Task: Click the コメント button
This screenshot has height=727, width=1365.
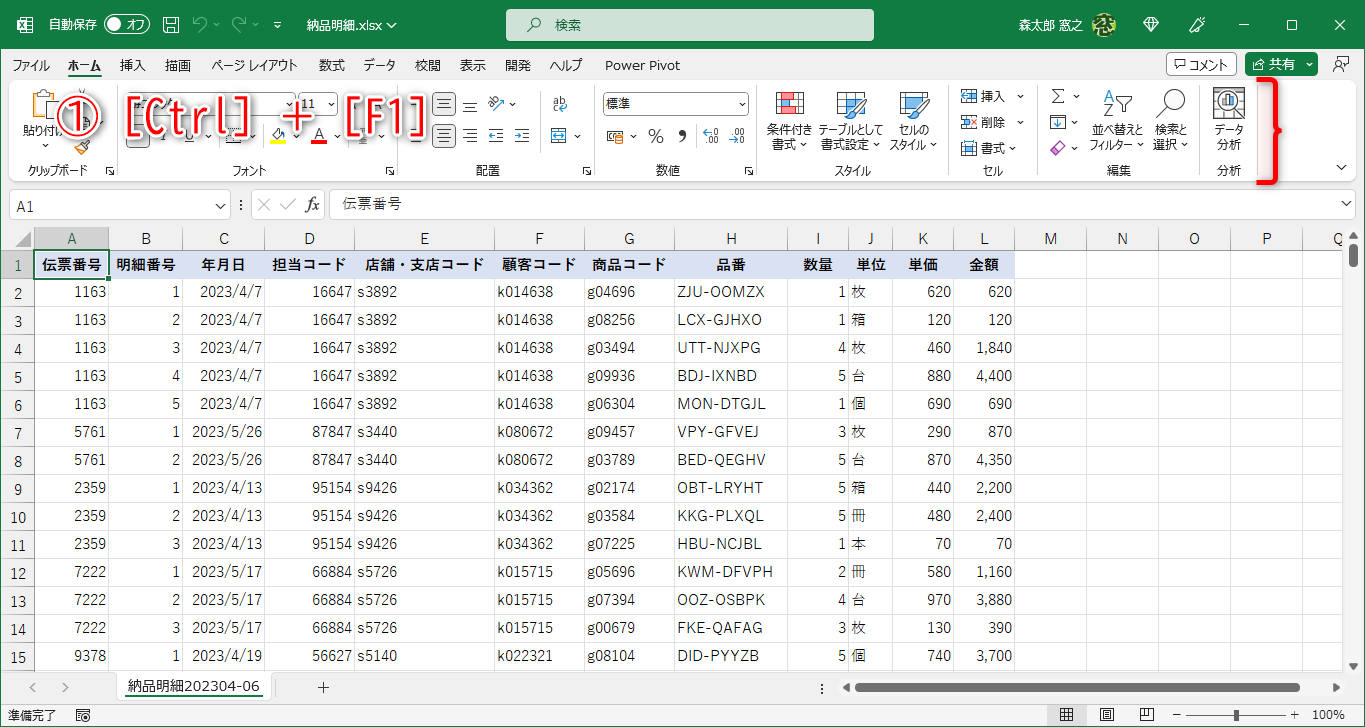Action: click(1200, 64)
